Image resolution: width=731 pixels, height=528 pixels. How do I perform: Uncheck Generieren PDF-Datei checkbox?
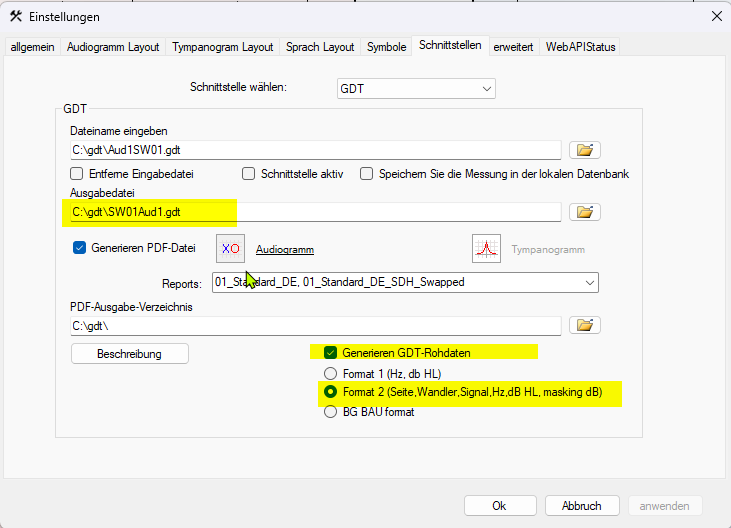pos(80,248)
